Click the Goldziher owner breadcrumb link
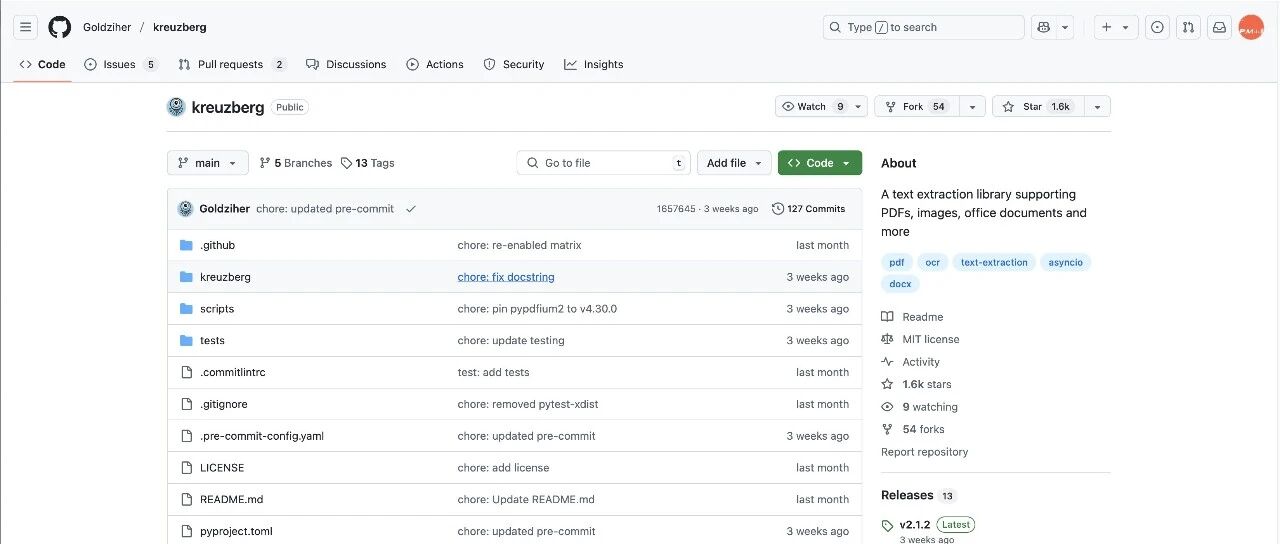The image size is (1280, 544). pos(107,27)
